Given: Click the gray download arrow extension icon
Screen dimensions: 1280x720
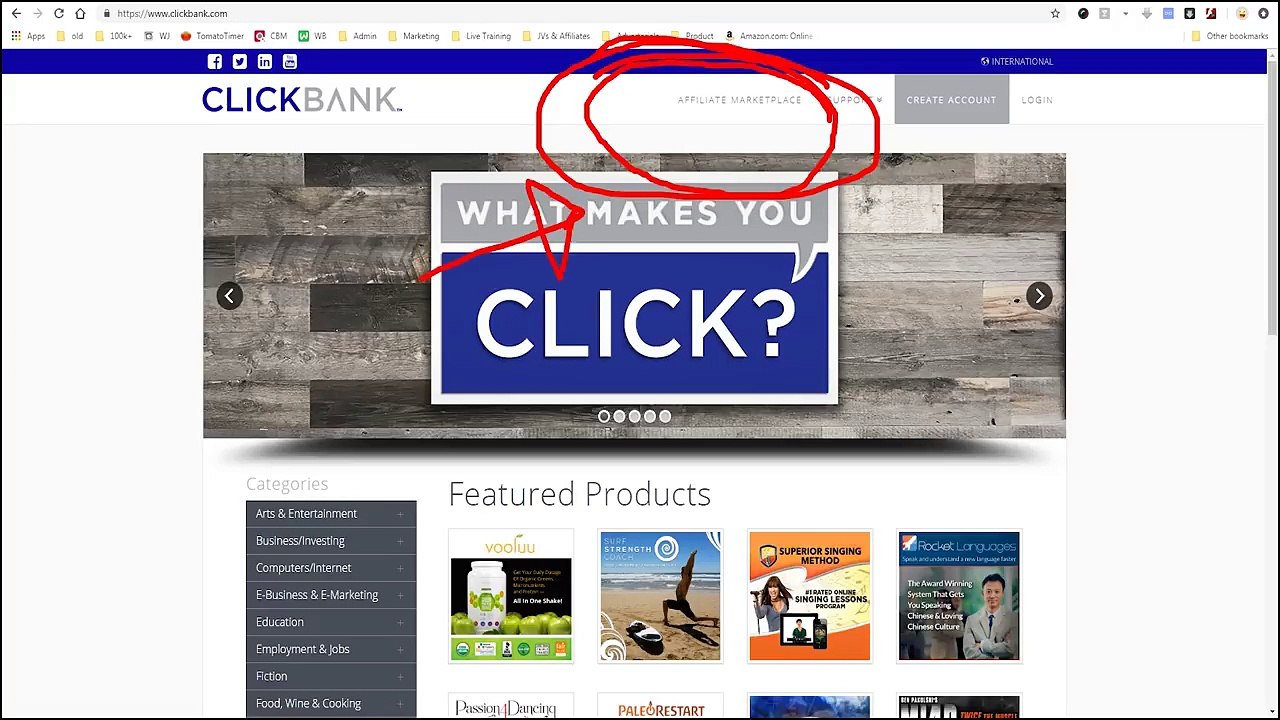Looking at the screenshot, I should pyautogui.click(x=1147, y=14).
